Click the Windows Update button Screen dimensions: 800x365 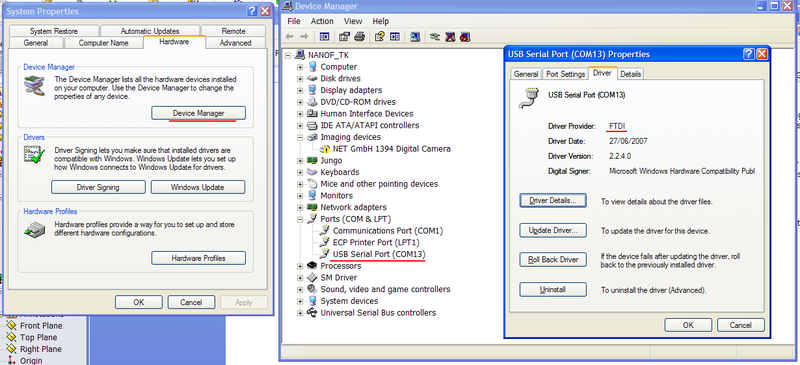tap(198, 187)
